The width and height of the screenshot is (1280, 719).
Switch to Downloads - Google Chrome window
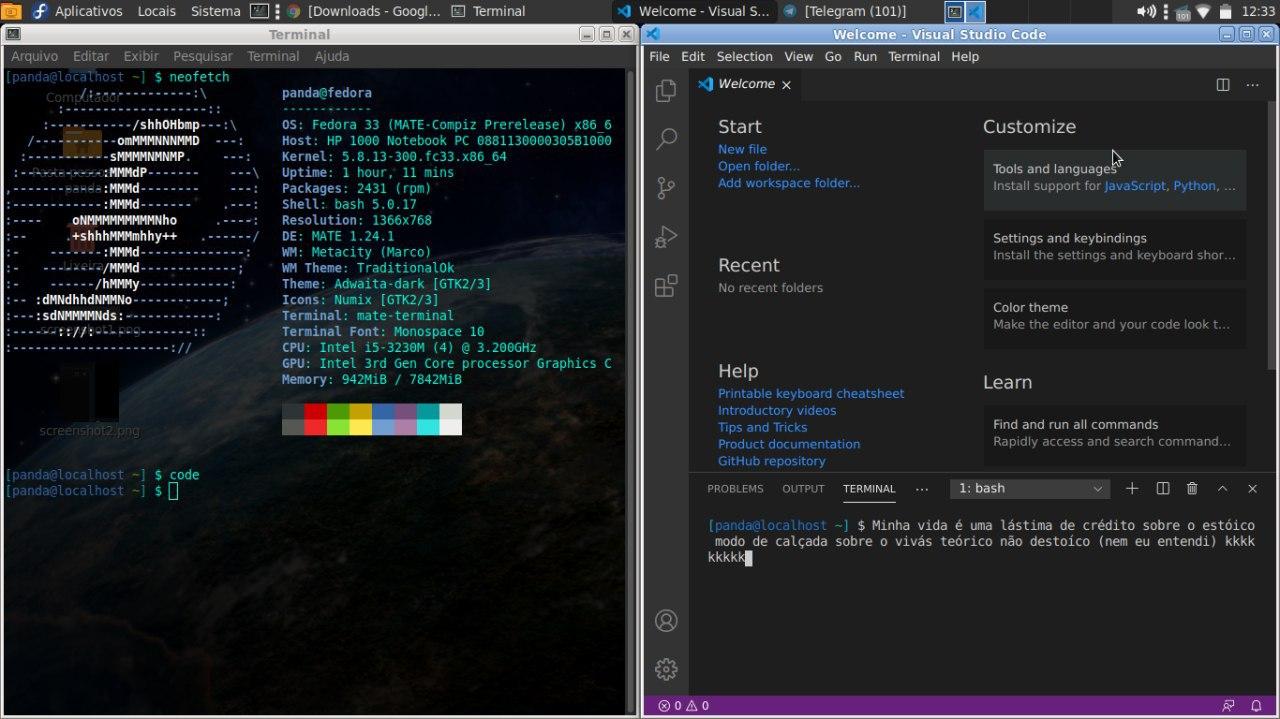(x=363, y=11)
